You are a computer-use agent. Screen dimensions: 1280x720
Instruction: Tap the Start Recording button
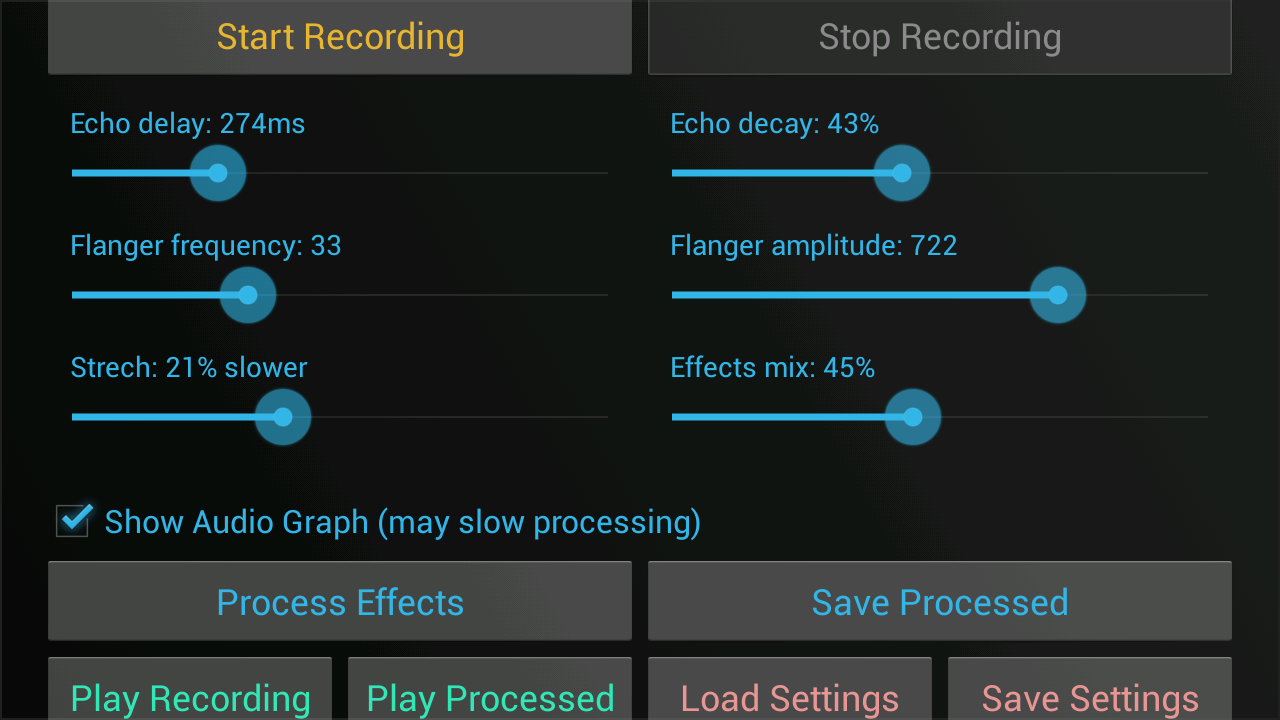(340, 38)
